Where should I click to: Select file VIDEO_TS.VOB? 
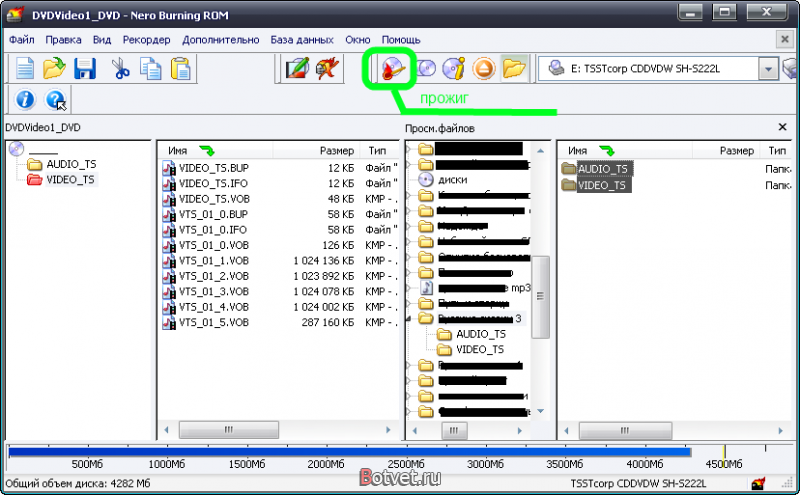(214, 199)
